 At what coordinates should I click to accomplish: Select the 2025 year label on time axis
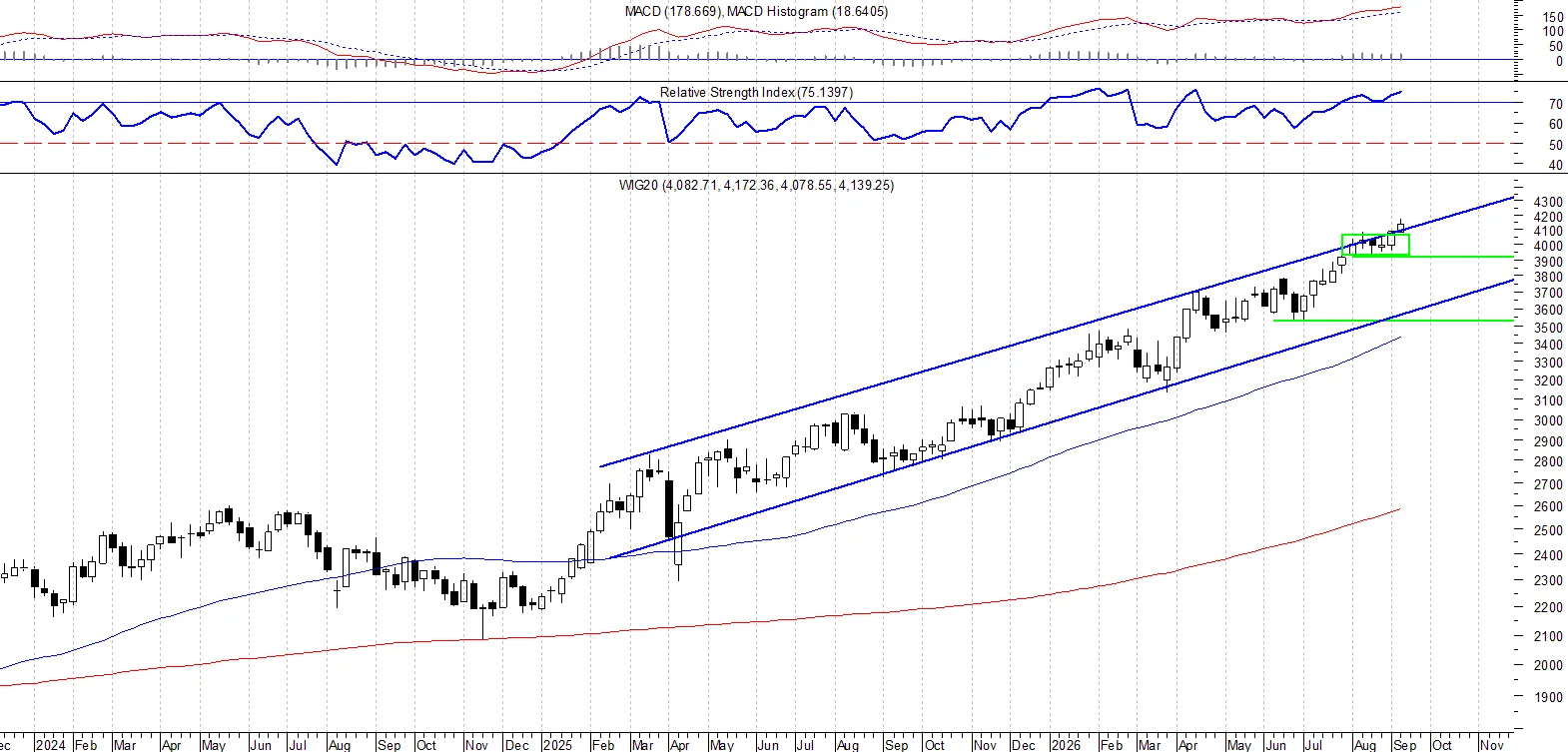(557, 745)
